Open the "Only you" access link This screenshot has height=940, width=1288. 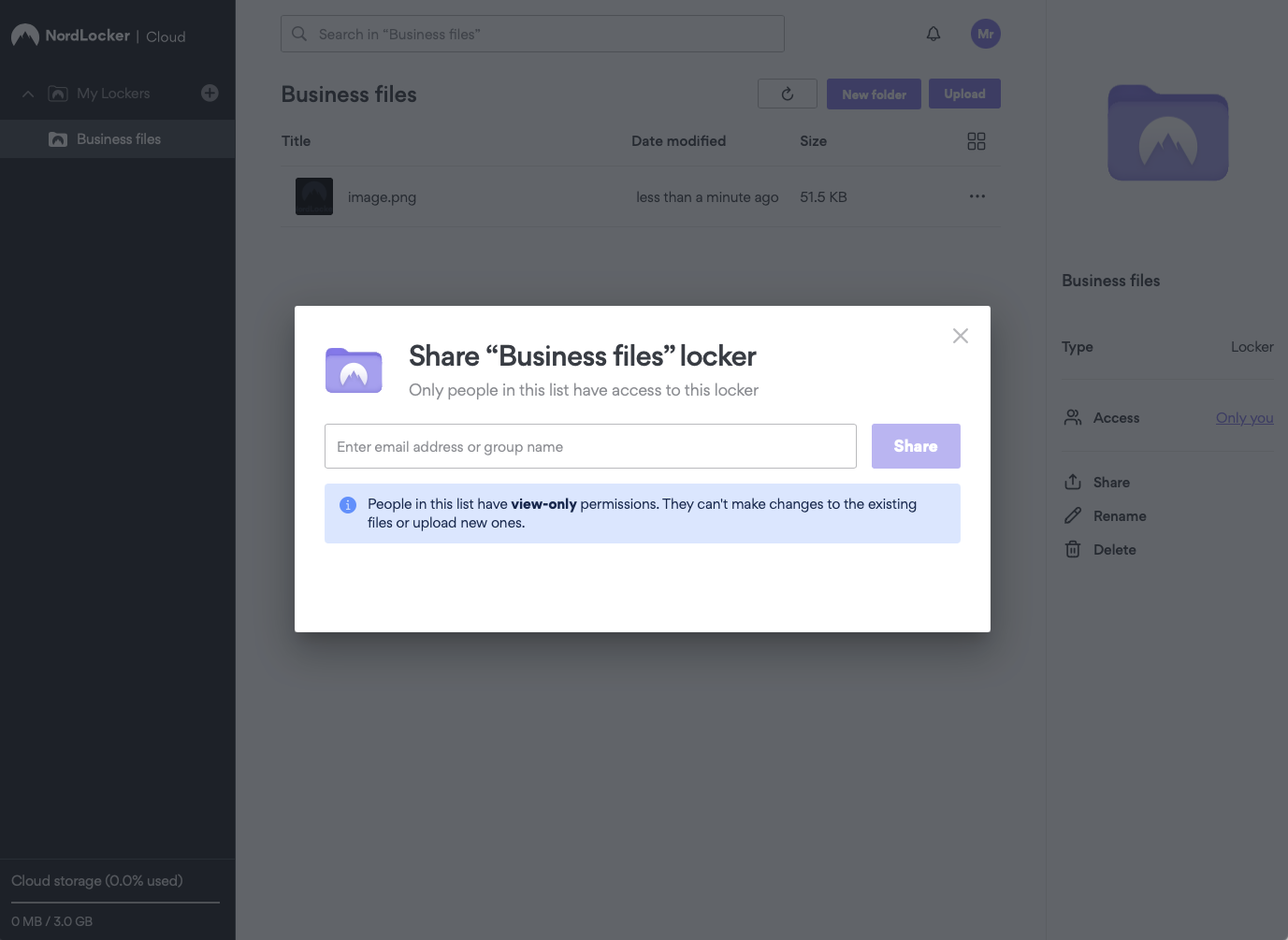click(x=1244, y=418)
